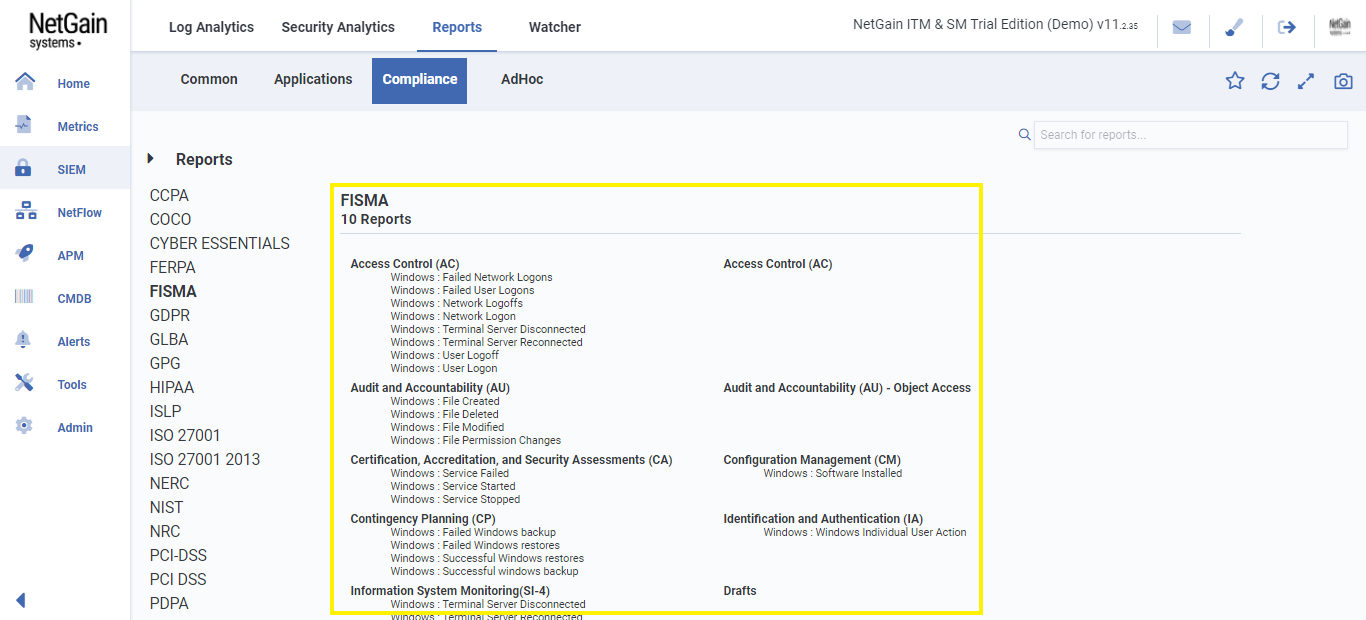Open Windows : Service Failed report
This screenshot has height=620, width=1366.
point(450,473)
